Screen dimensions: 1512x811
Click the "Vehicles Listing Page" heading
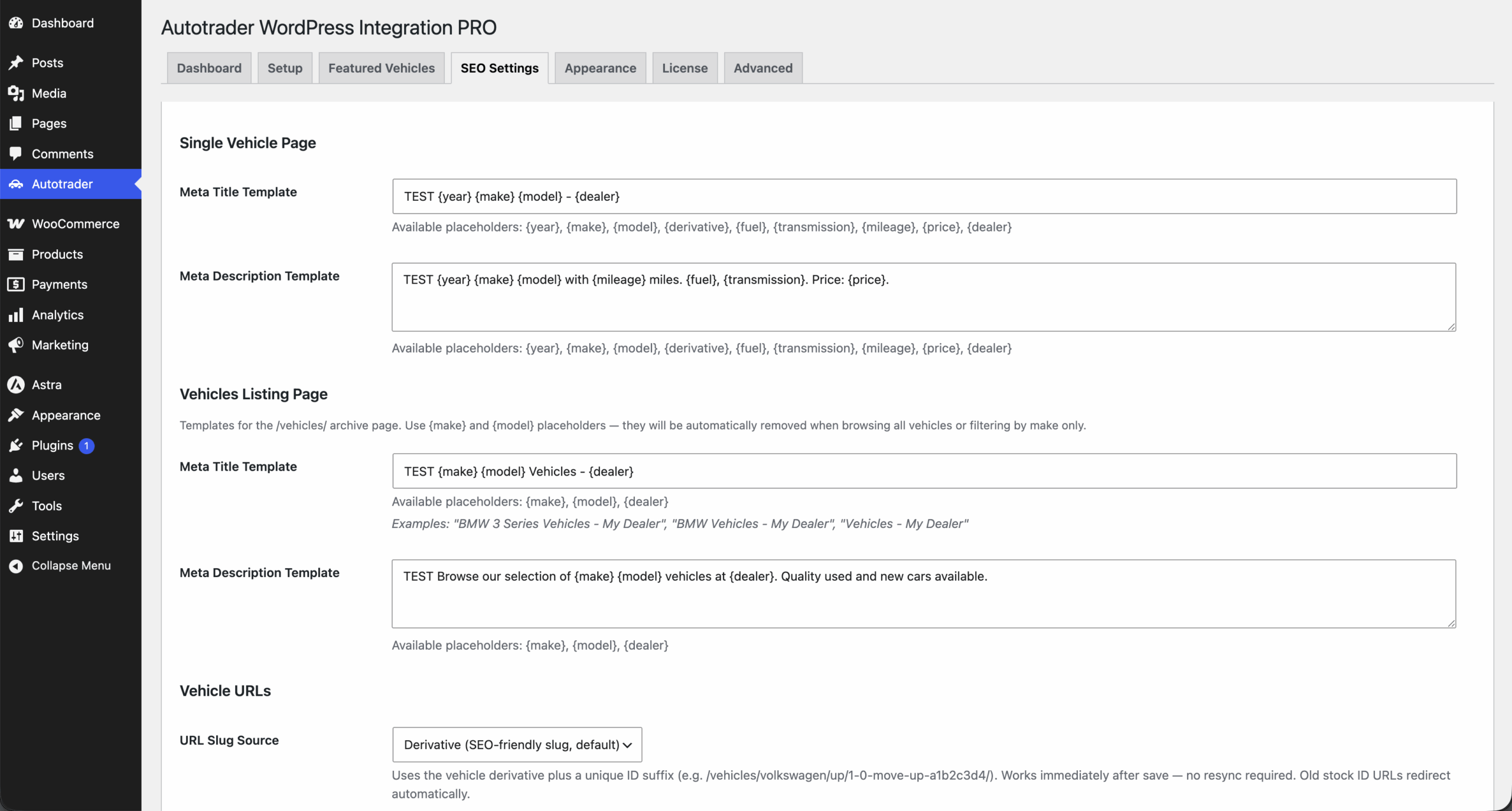(253, 394)
